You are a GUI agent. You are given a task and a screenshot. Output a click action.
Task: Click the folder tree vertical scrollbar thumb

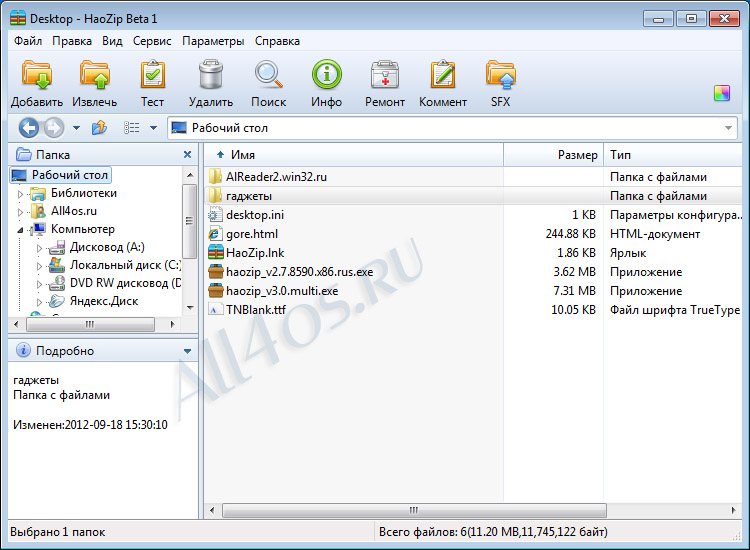[x=189, y=221]
